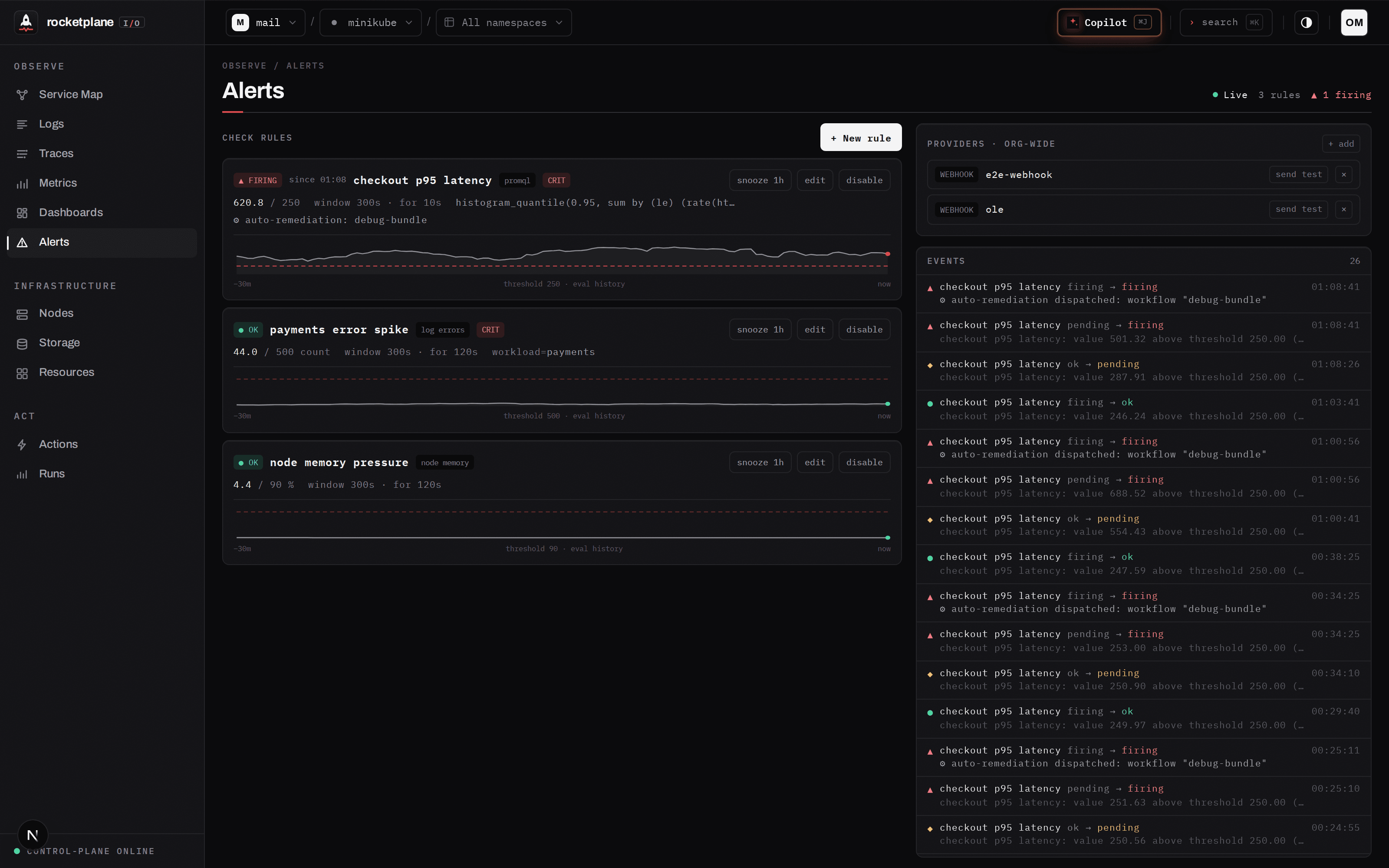
Task: Snooze node memory pressure for 1h
Action: [760, 462]
